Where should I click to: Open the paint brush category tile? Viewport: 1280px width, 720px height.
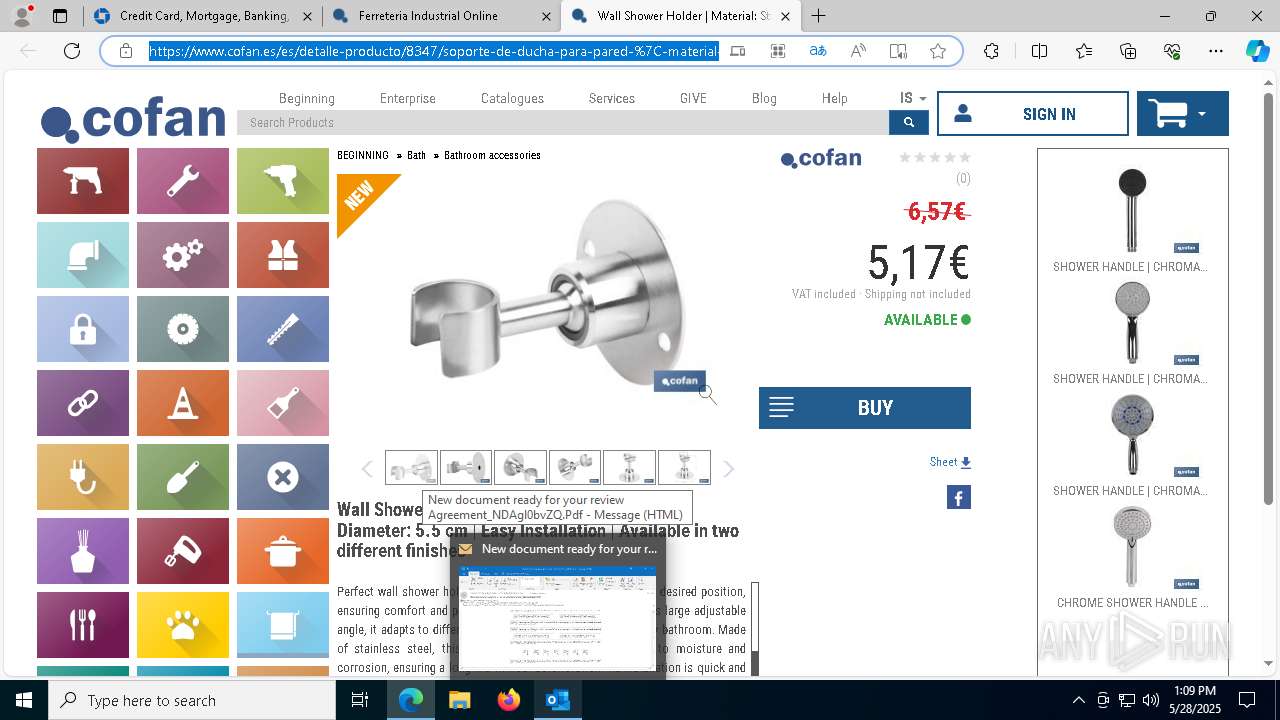[283, 403]
